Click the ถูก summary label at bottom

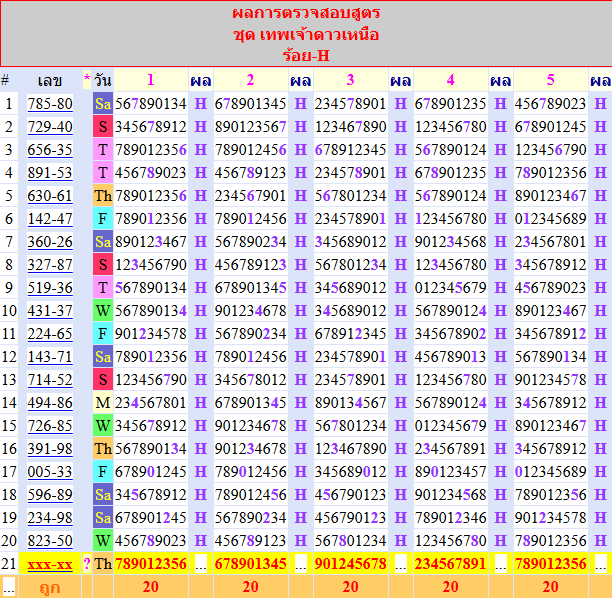point(49,587)
